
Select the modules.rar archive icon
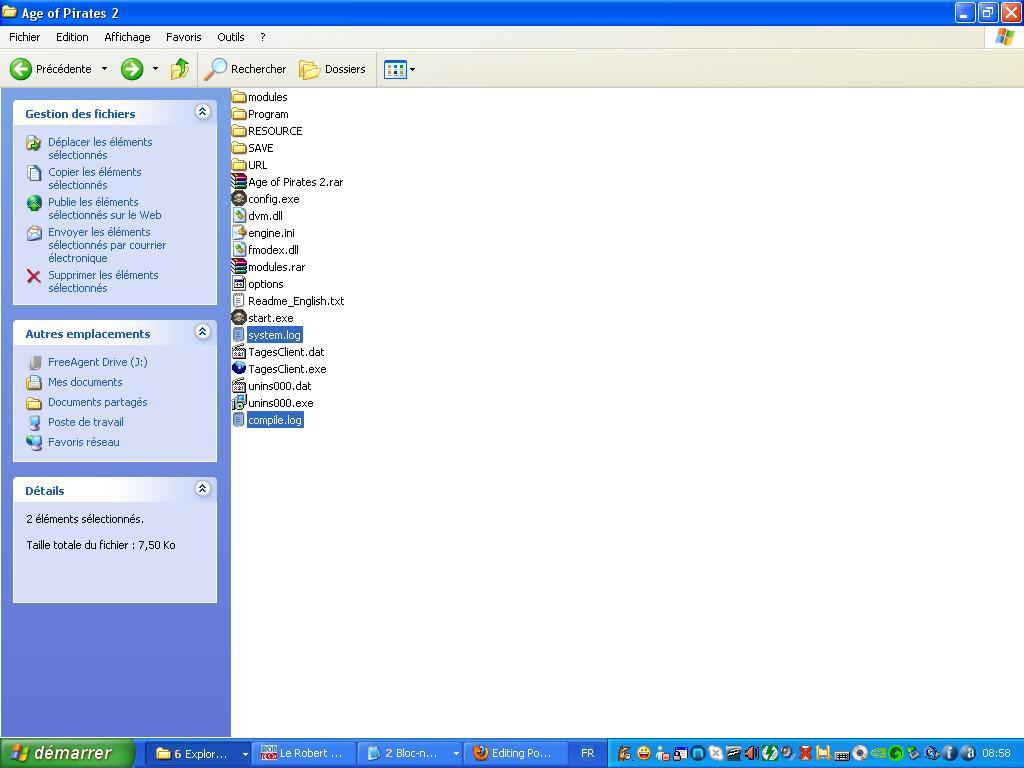click(x=239, y=266)
